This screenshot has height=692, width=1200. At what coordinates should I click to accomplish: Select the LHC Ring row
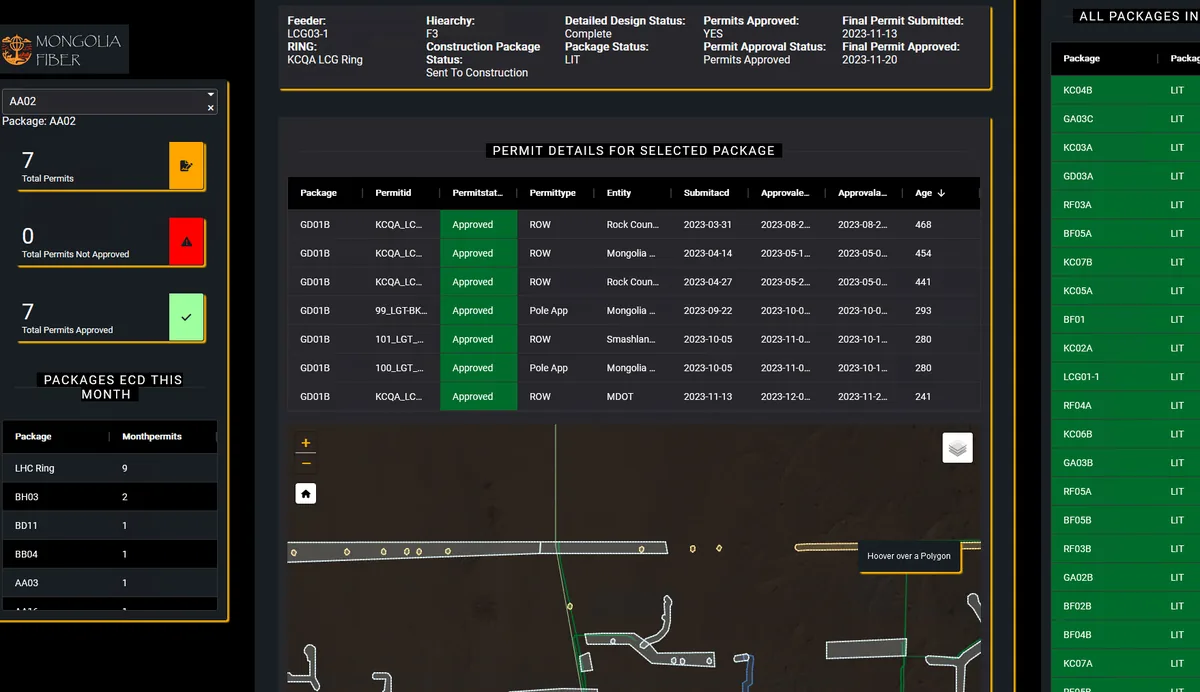click(109, 468)
